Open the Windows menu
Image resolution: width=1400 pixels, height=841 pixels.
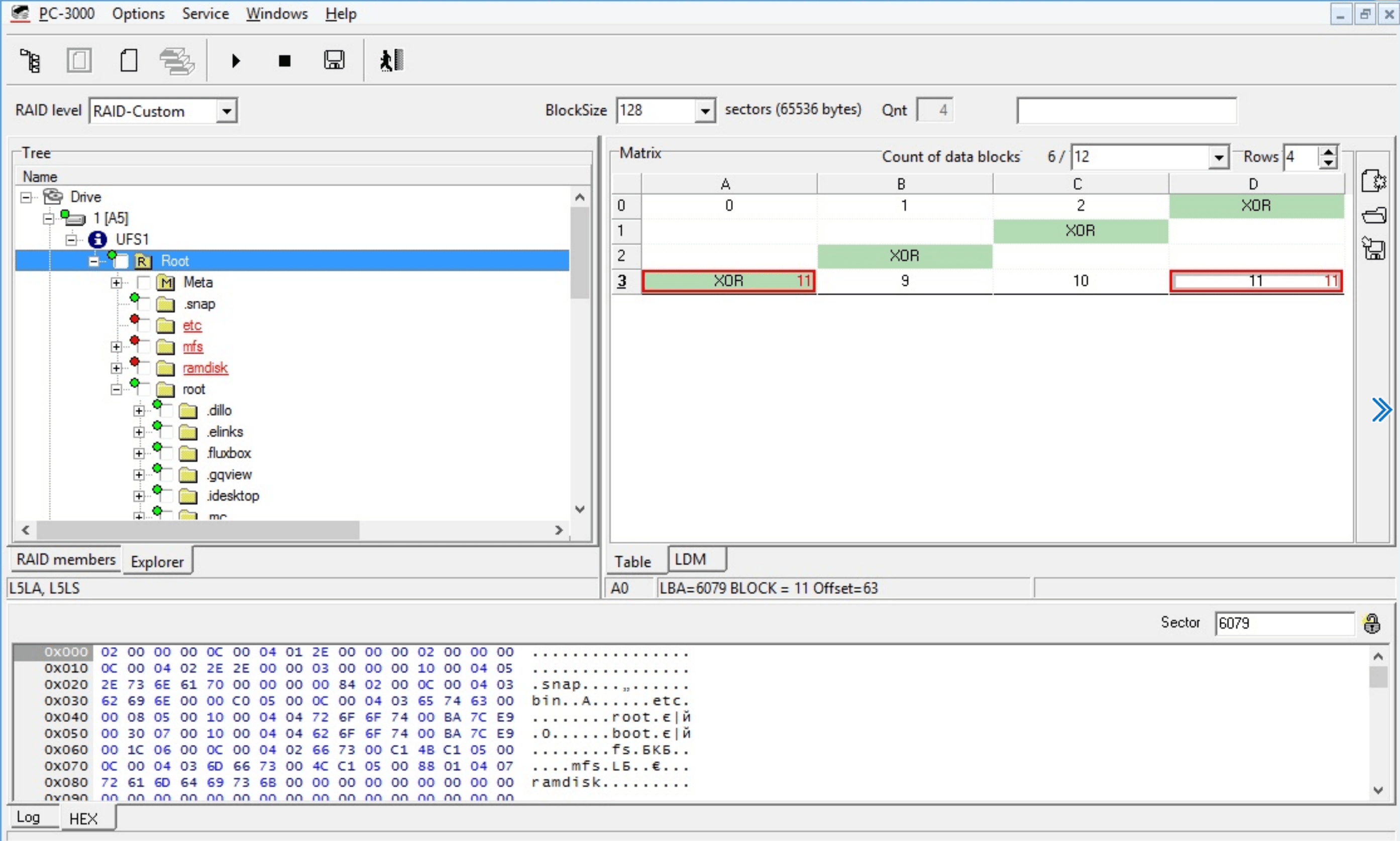[277, 14]
